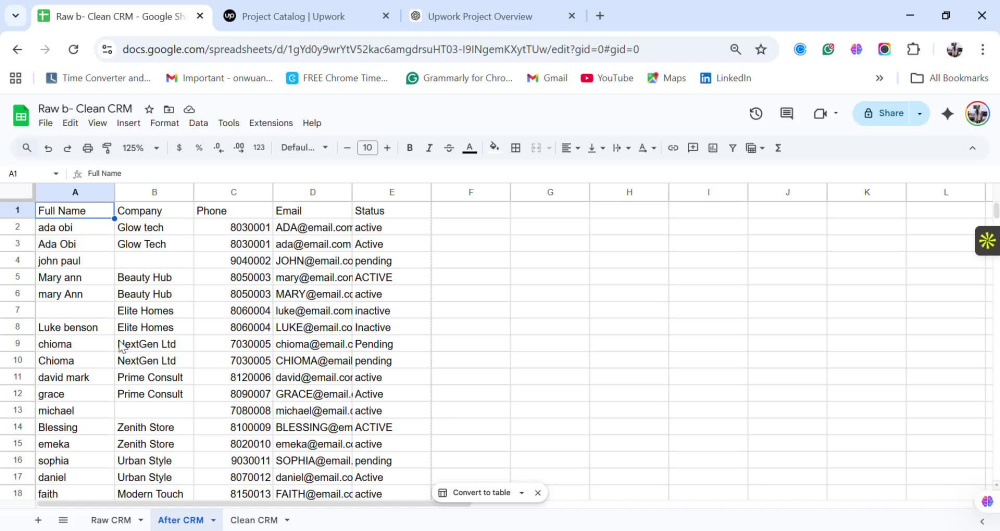Open the Borders tool

pyautogui.click(x=515, y=148)
